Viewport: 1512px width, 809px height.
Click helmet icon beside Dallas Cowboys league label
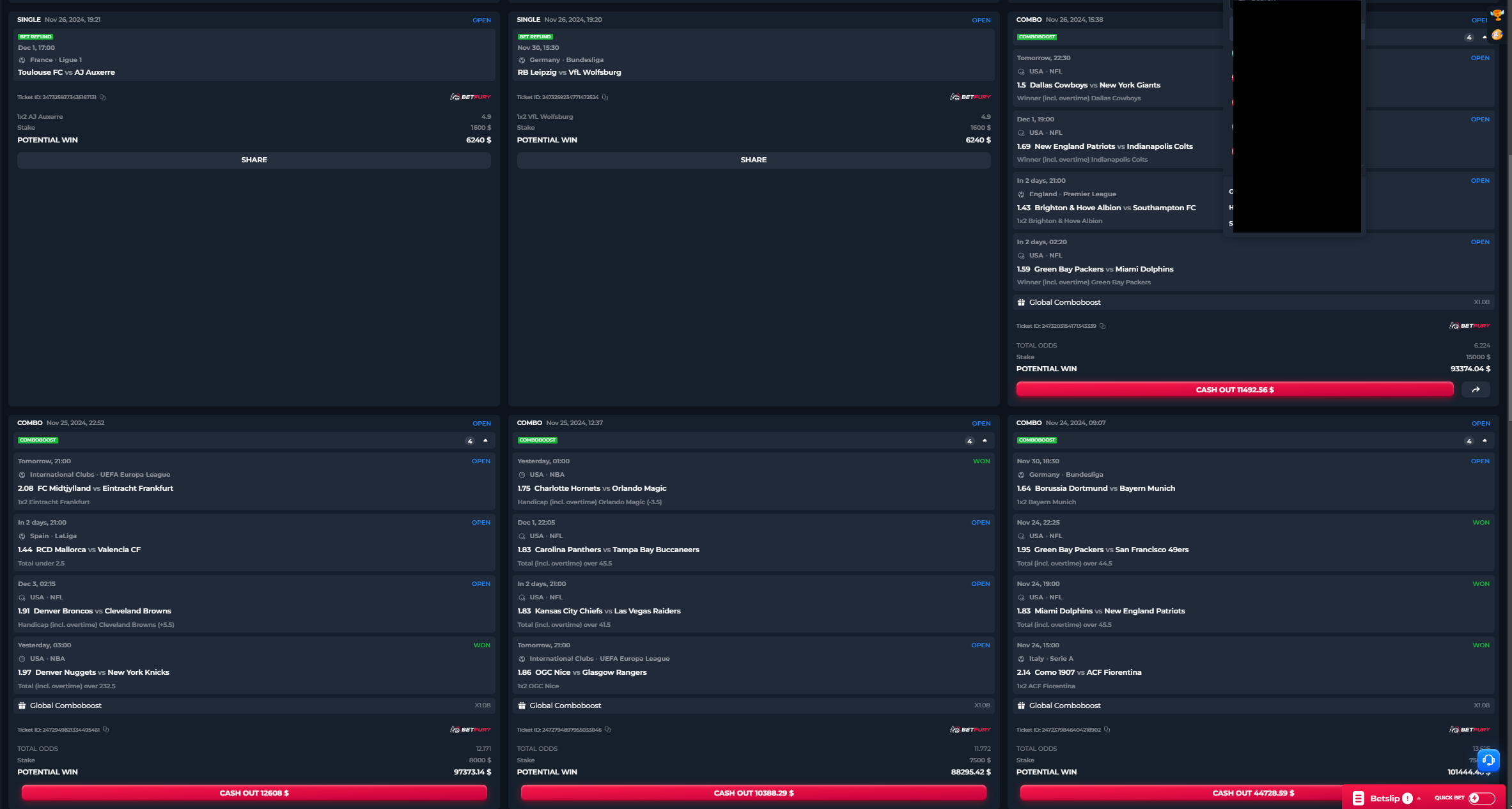coord(1021,72)
